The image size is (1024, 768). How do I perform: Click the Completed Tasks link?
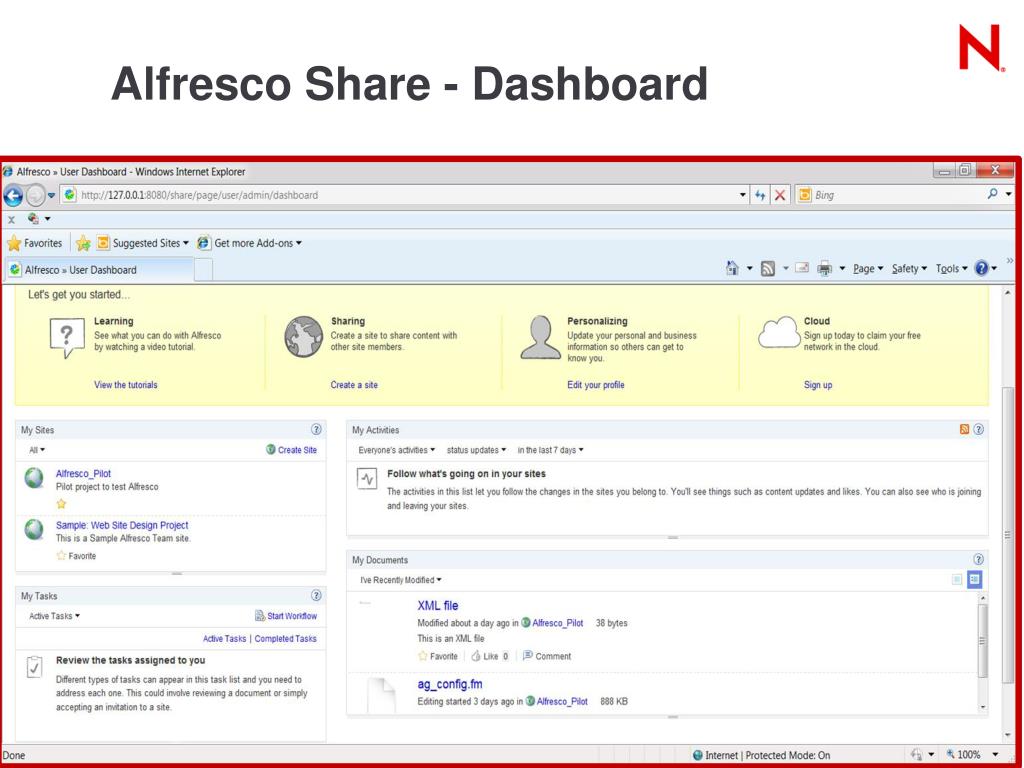pyautogui.click(x=285, y=639)
